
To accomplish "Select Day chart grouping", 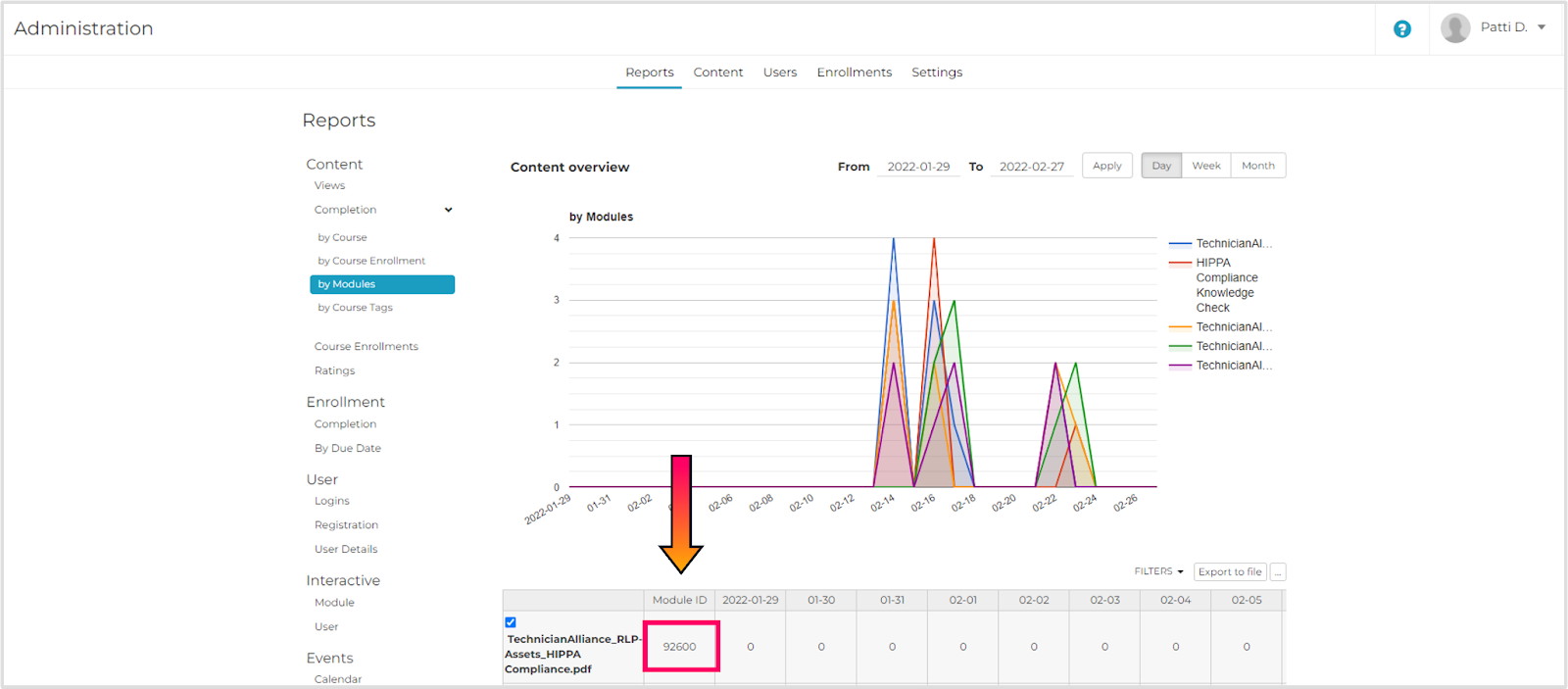I will click(1161, 166).
